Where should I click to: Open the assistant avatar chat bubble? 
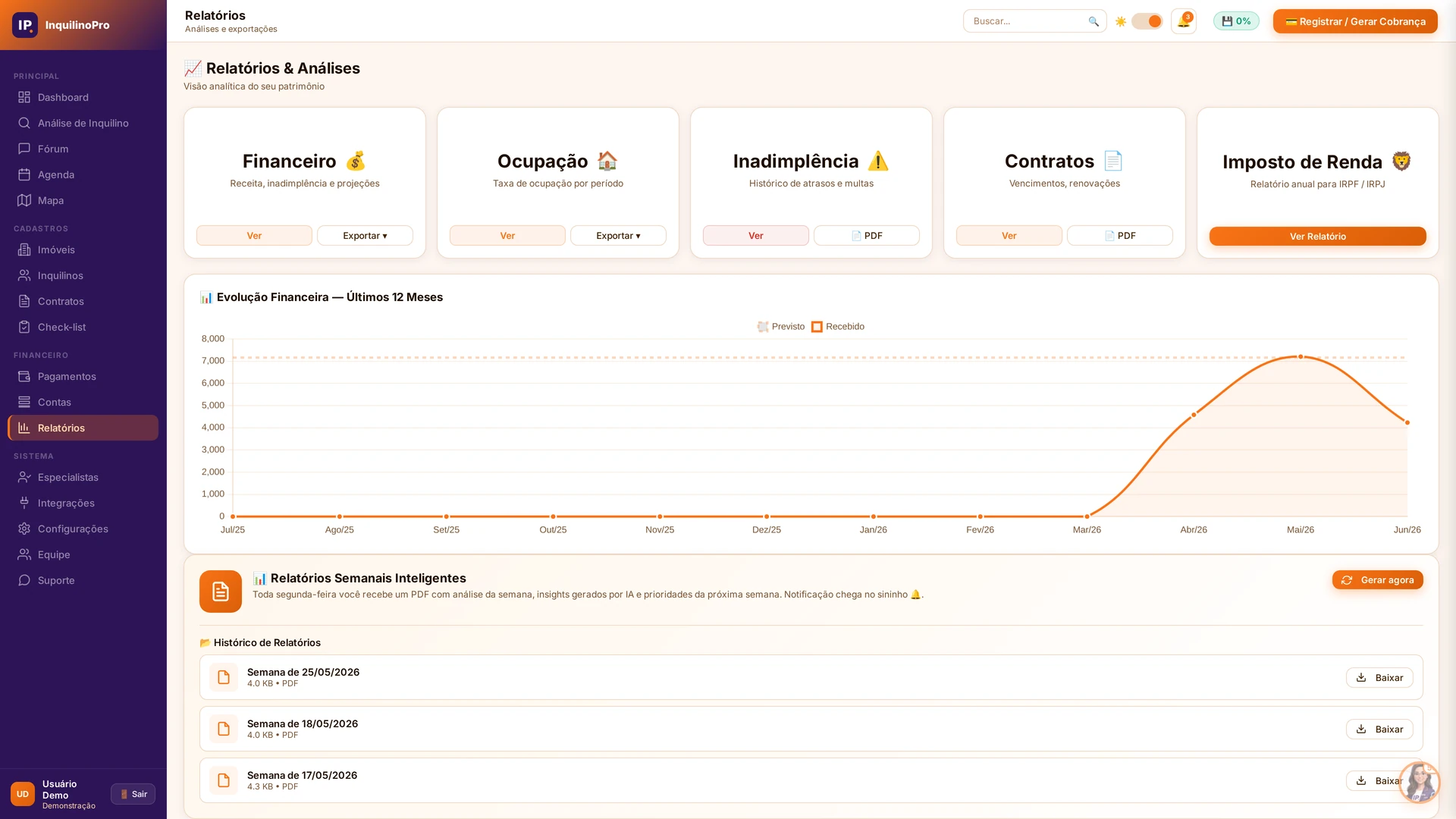[1419, 782]
